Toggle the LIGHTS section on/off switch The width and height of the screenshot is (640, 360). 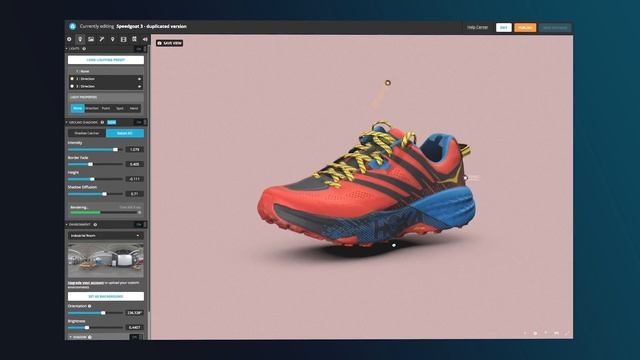pos(141,49)
